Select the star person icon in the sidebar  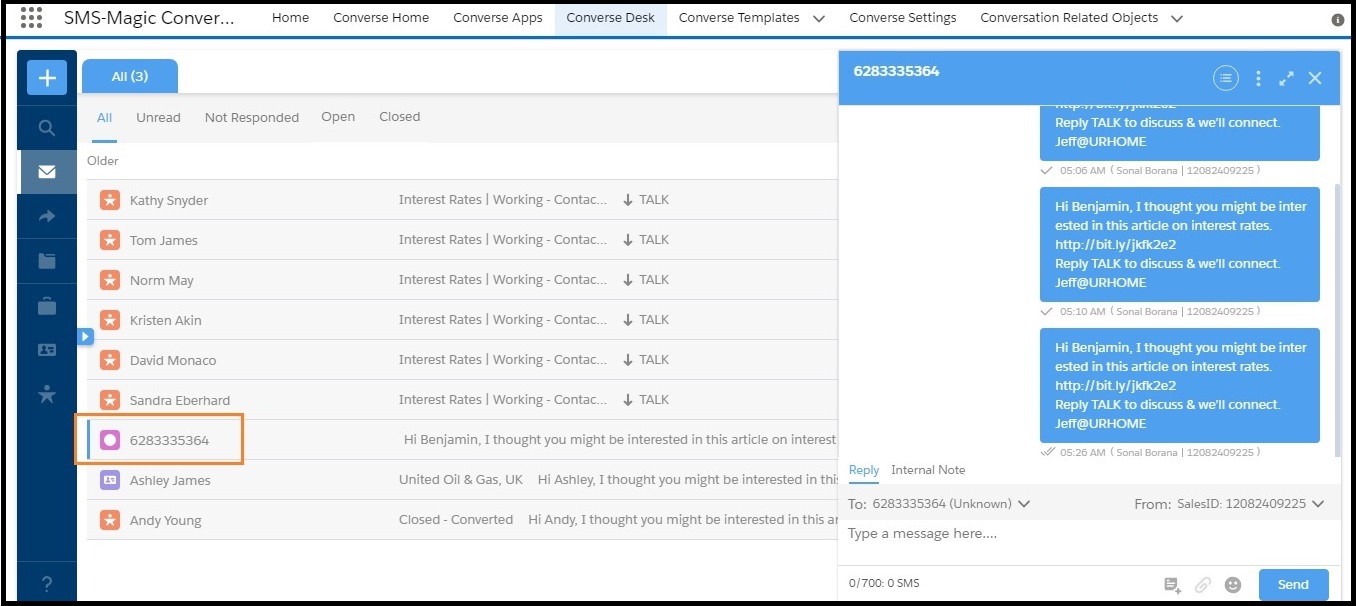point(47,394)
